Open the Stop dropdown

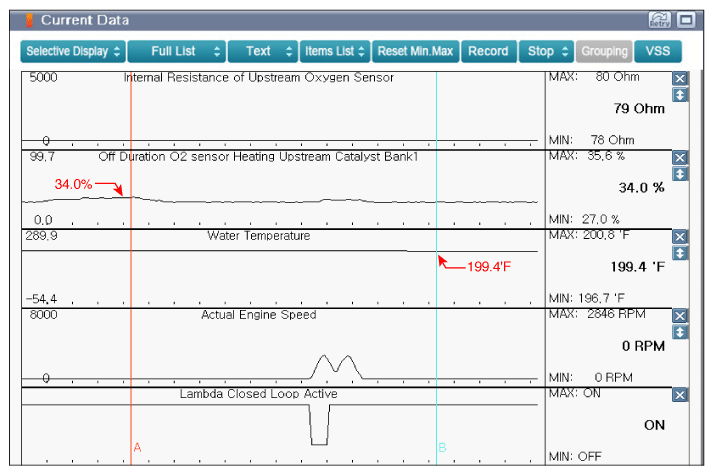(546, 51)
